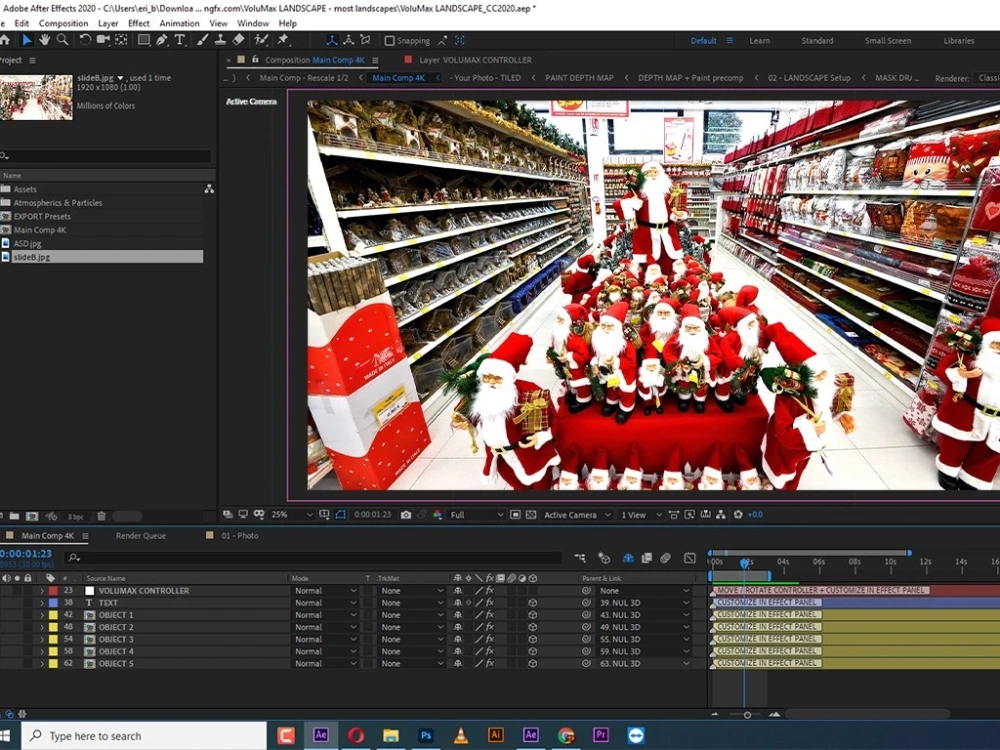This screenshot has height=750, width=1000.
Task: Switch to the Standard workspace
Action: [x=817, y=40]
